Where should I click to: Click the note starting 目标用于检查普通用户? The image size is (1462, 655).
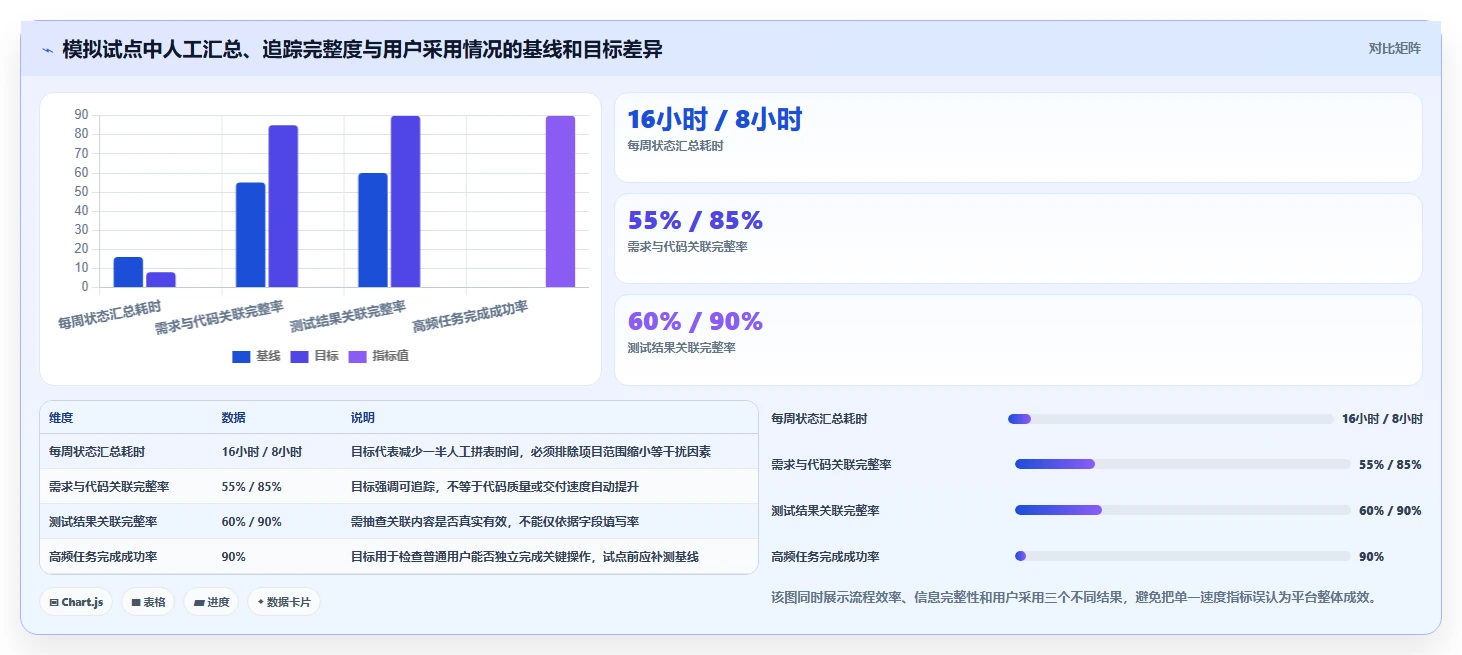[x=525, y=557]
